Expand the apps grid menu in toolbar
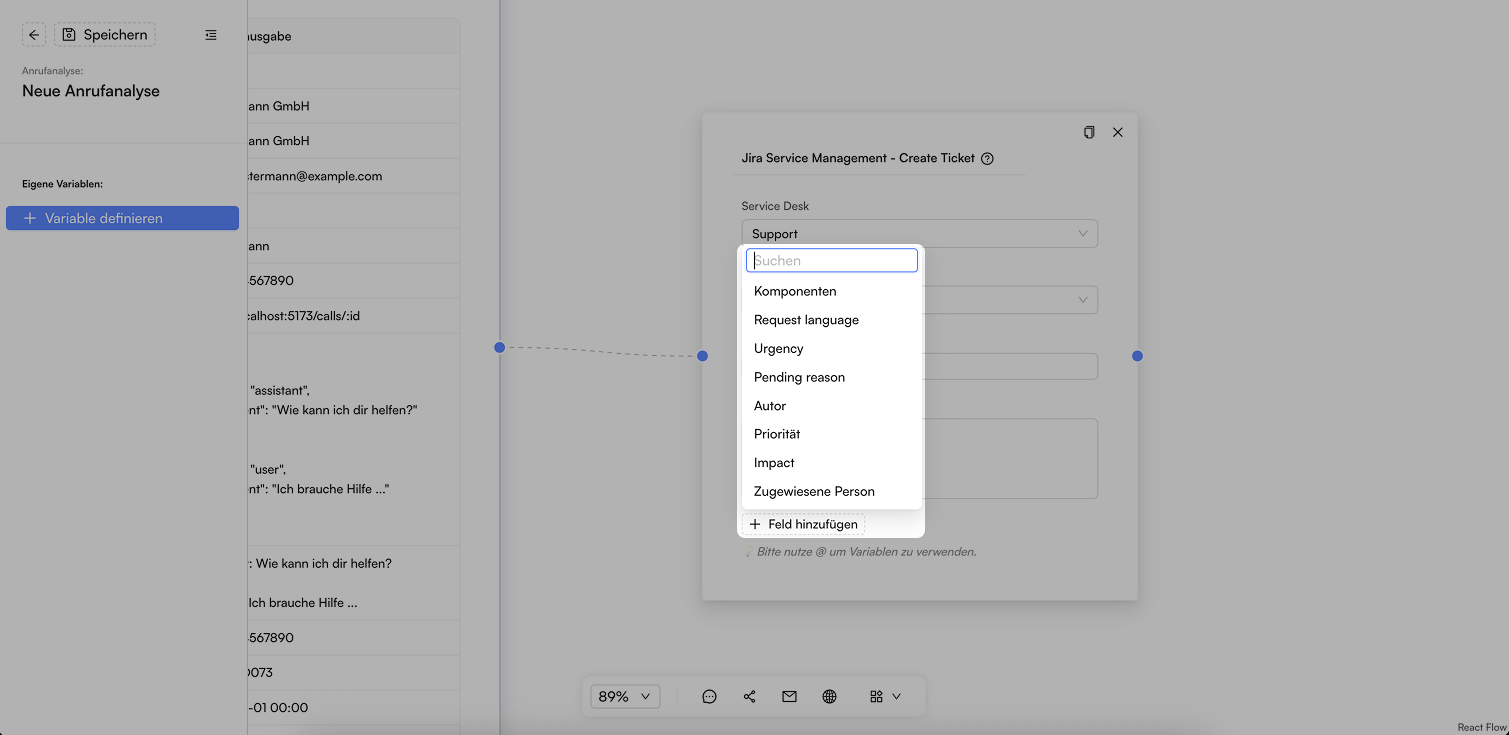This screenshot has width=1509, height=735. coord(885,696)
